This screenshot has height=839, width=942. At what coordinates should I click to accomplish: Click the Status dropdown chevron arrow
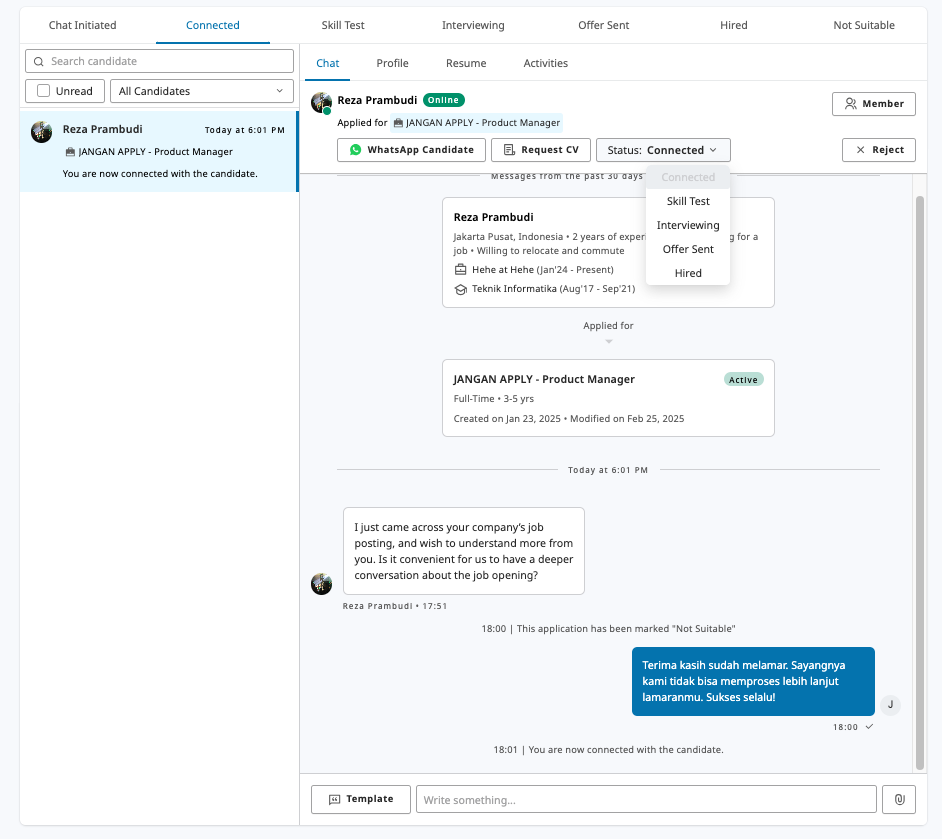point(713,150)
